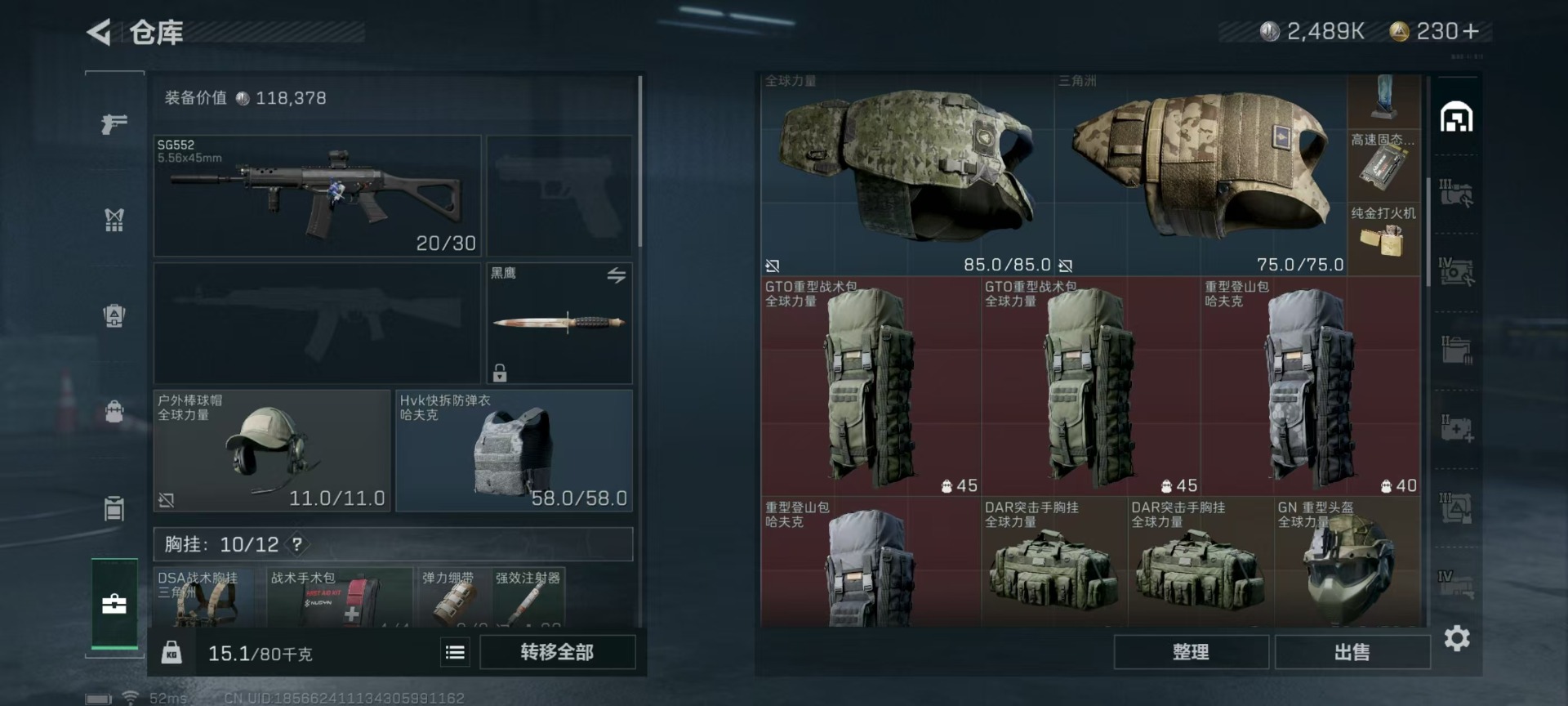Select the Hvk快拆防弹衣 armor item
Image resolution: width=1568 pixels, height=706 pixels.
(514, 450)
